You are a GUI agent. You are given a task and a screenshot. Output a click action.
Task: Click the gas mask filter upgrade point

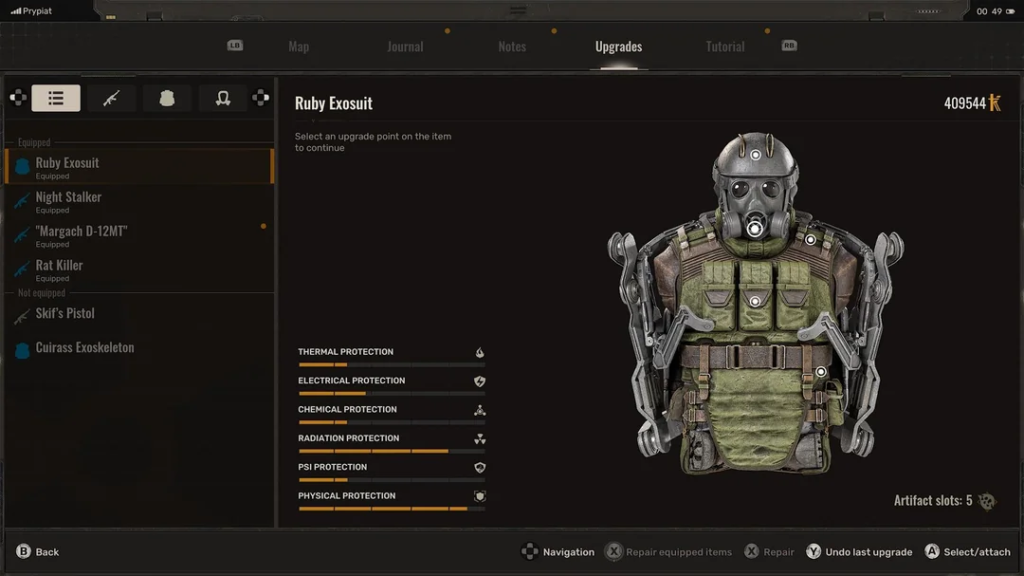point(754,229)
